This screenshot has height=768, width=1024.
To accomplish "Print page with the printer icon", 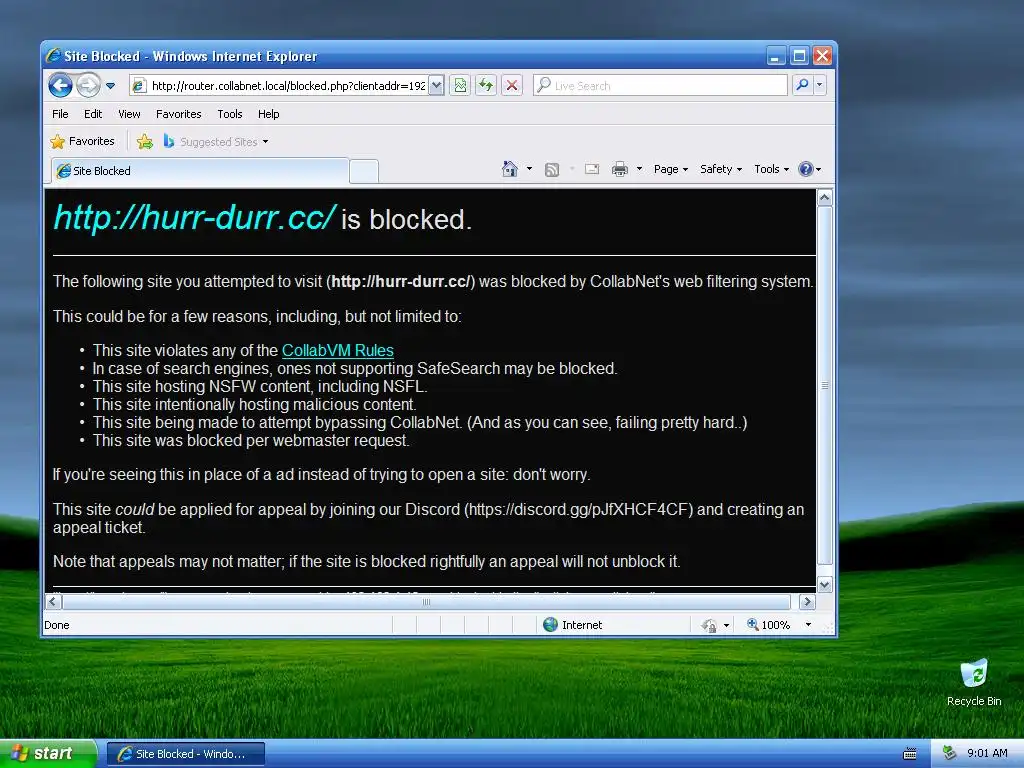I will pos(619,170).
